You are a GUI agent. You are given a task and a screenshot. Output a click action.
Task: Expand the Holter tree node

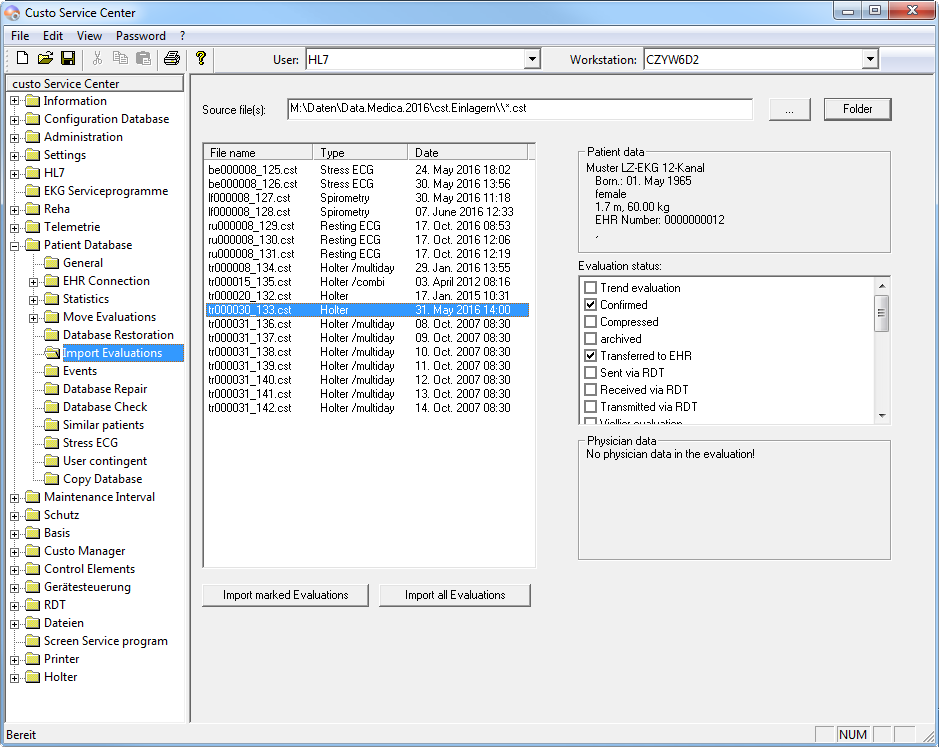(15, 677)
